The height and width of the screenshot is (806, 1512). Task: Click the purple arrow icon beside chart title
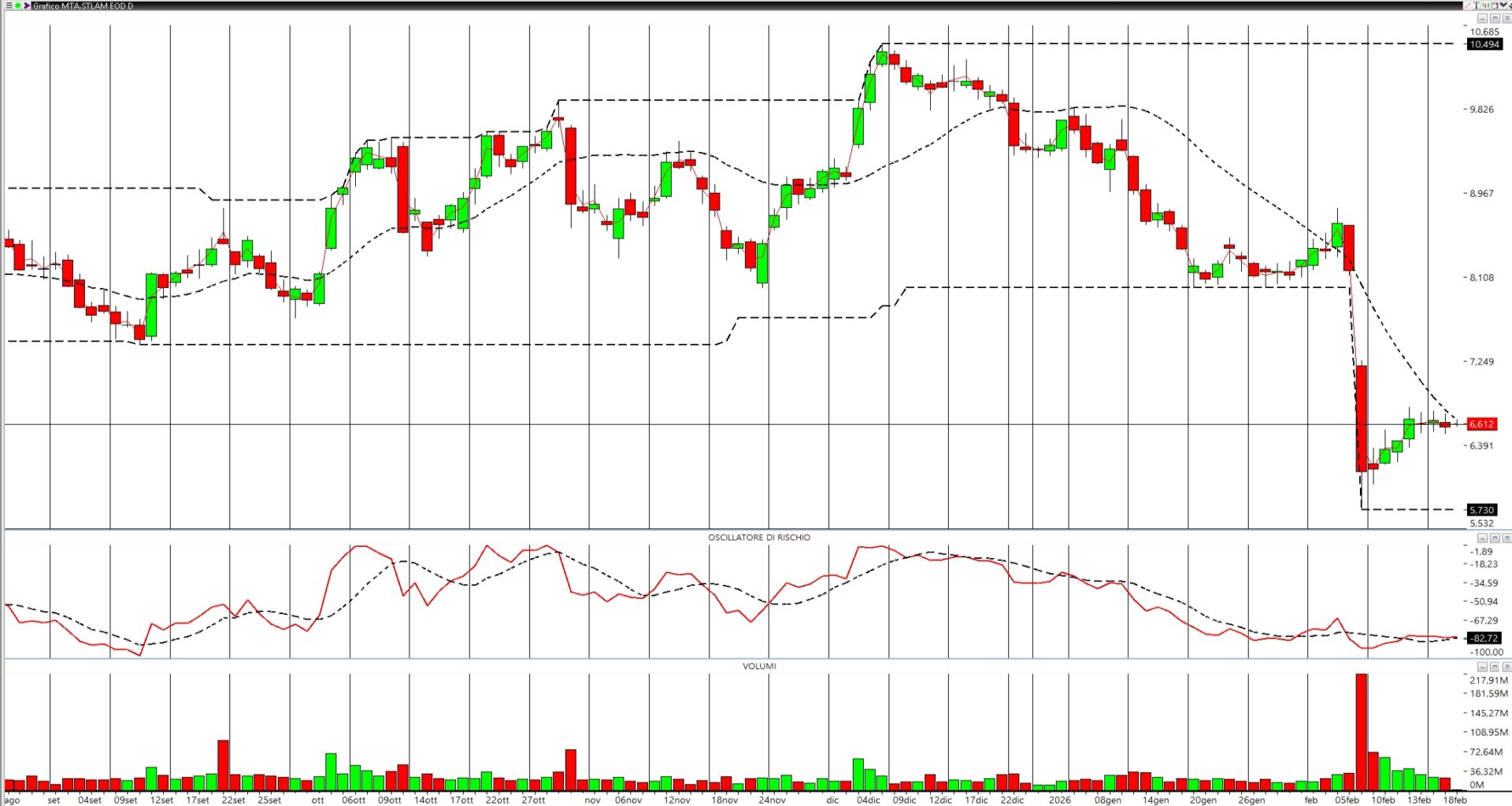coord(27,6)
